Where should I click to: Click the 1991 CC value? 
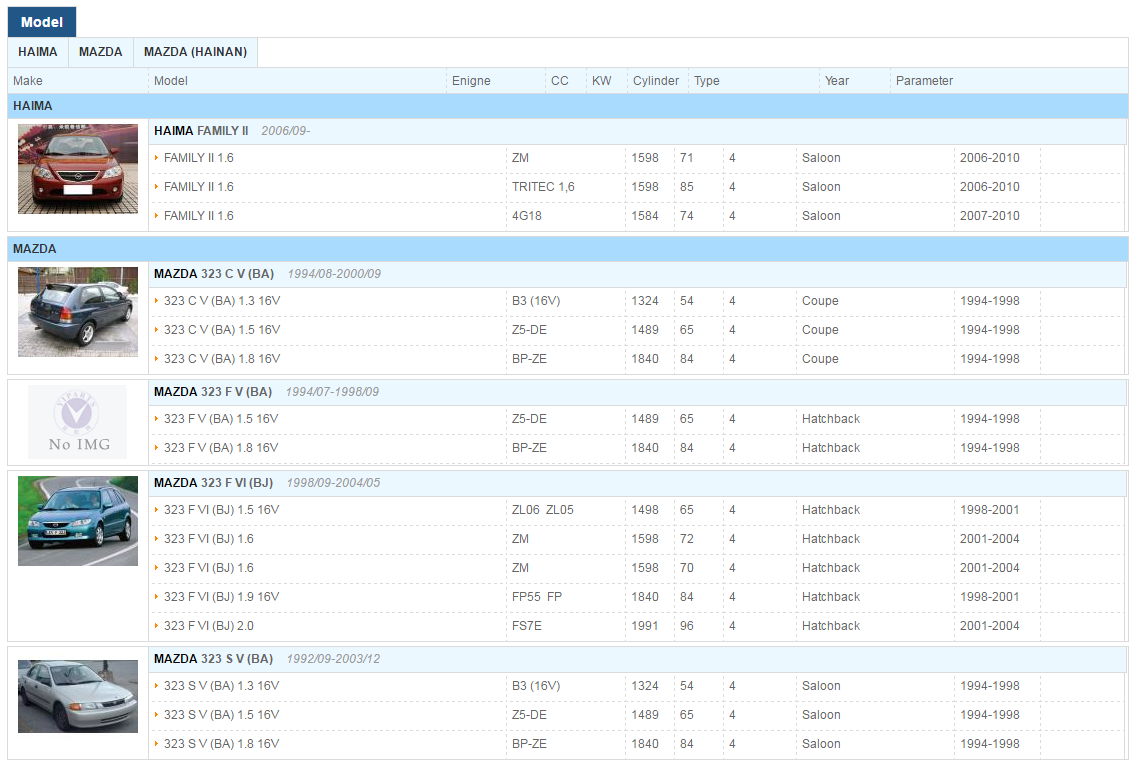(645, 626)
